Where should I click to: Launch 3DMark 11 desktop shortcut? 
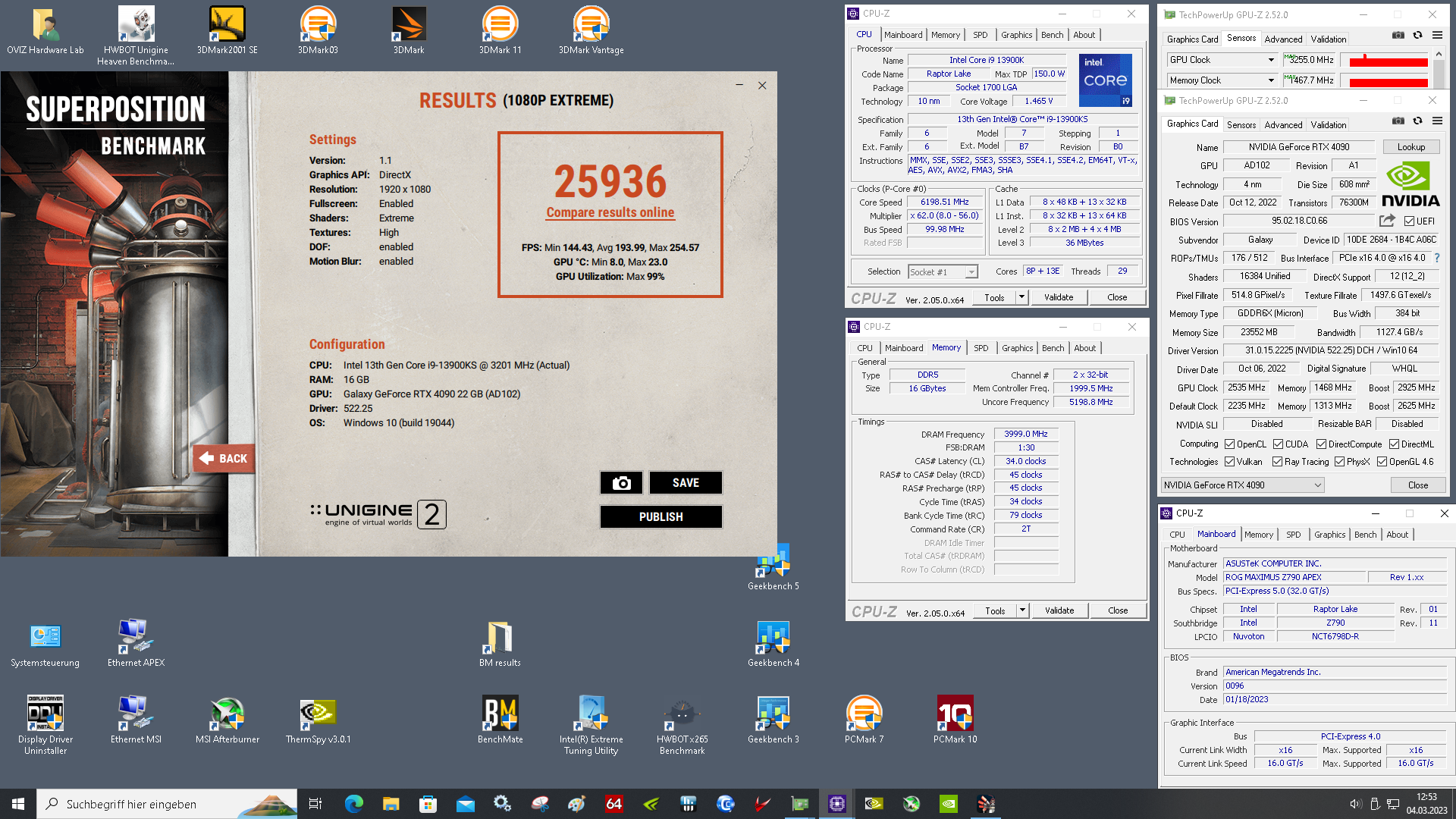pos(500,32)
